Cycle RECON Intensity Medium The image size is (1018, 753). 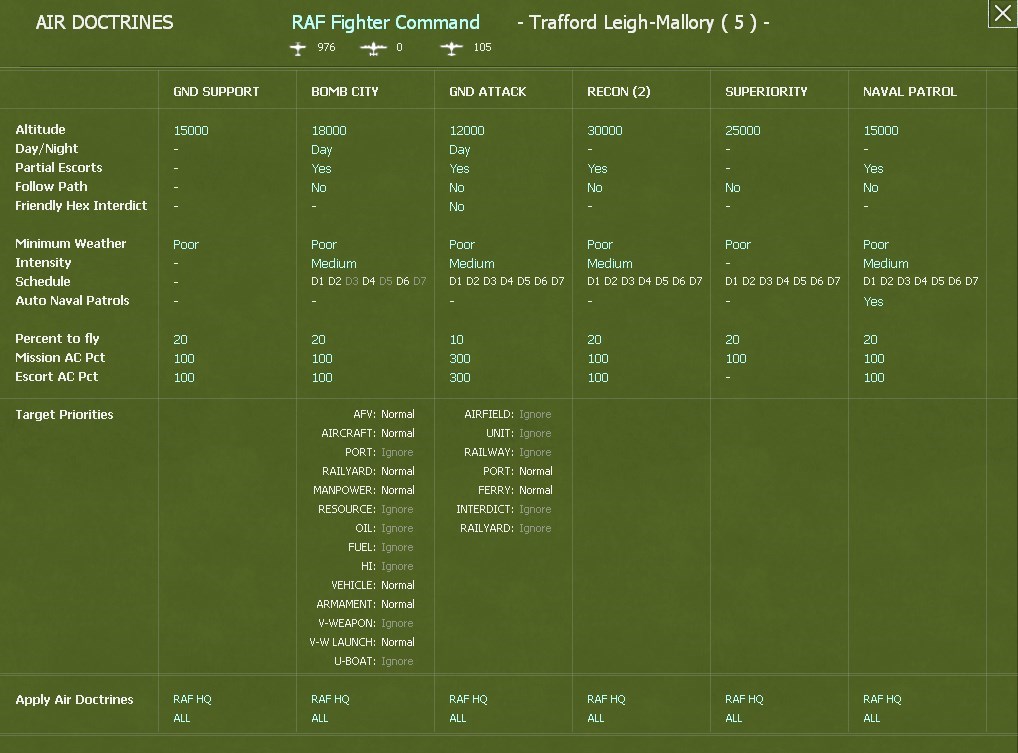(x=610, y=264)
